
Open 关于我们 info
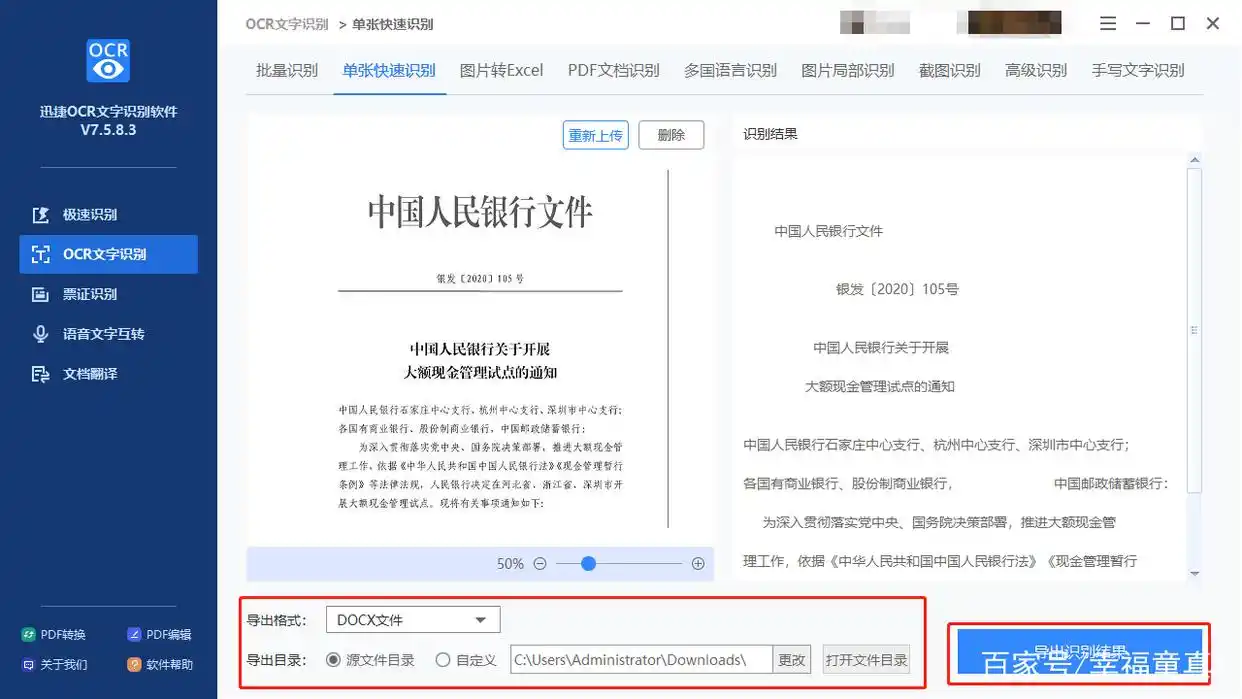[x=54, y=664]
